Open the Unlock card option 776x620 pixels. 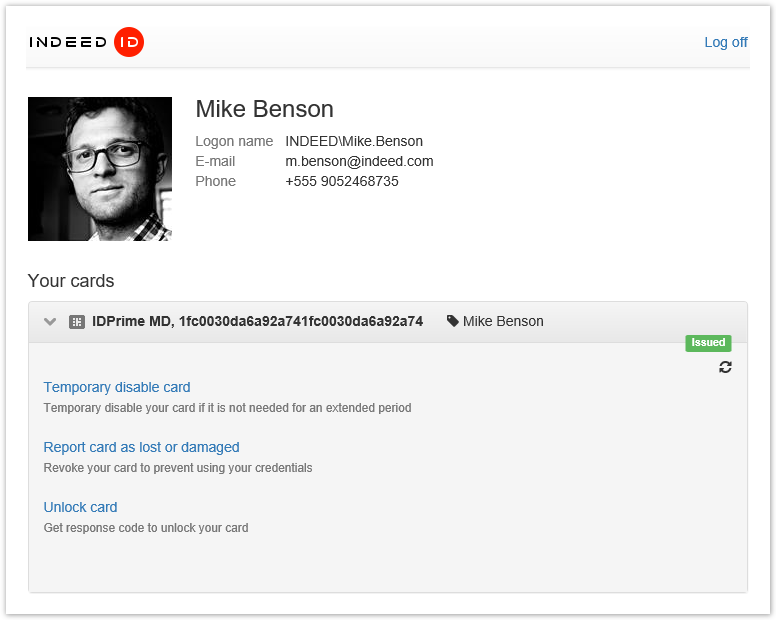80,507
